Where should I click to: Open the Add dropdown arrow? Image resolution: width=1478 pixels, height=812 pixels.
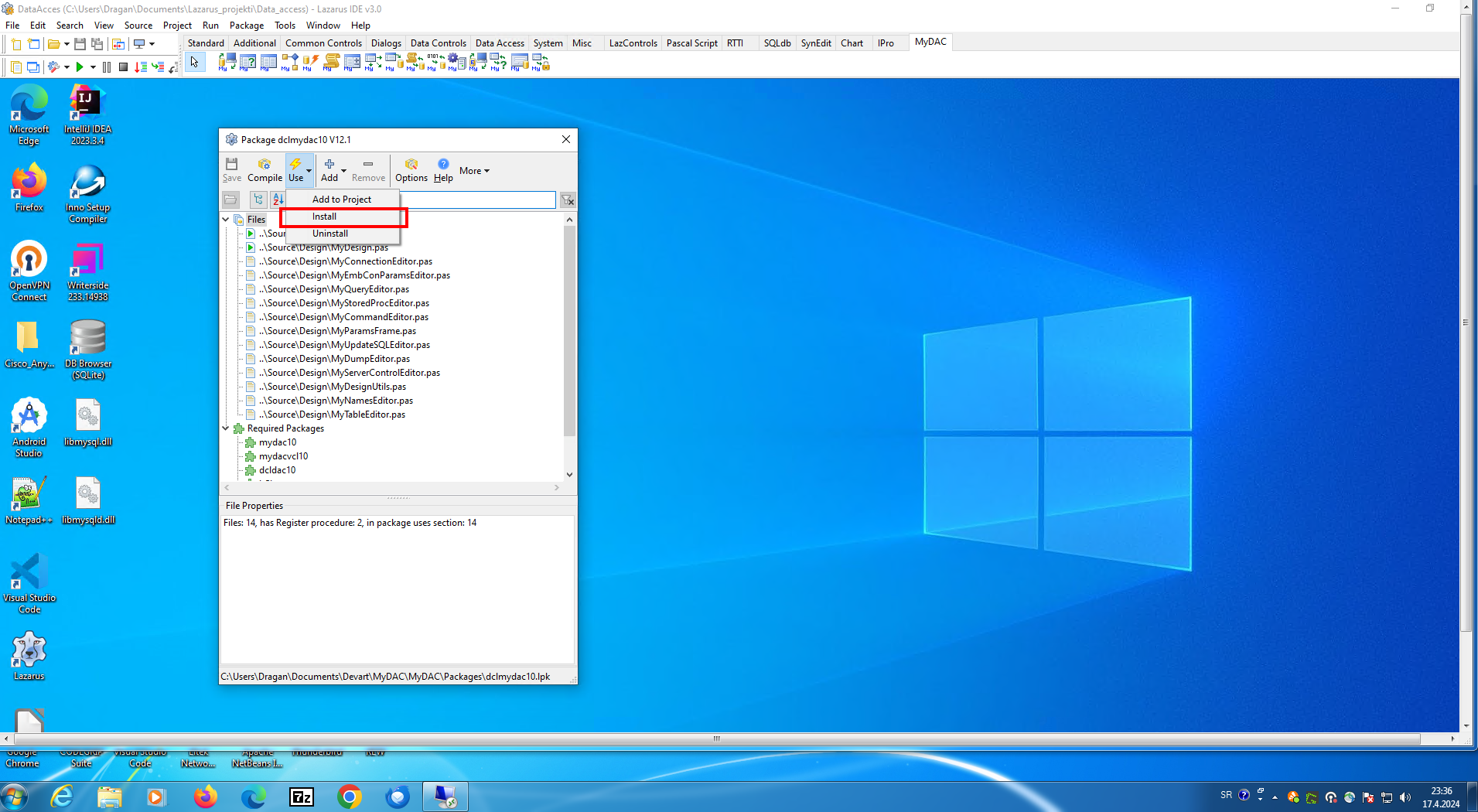click(x=344, y=170)
